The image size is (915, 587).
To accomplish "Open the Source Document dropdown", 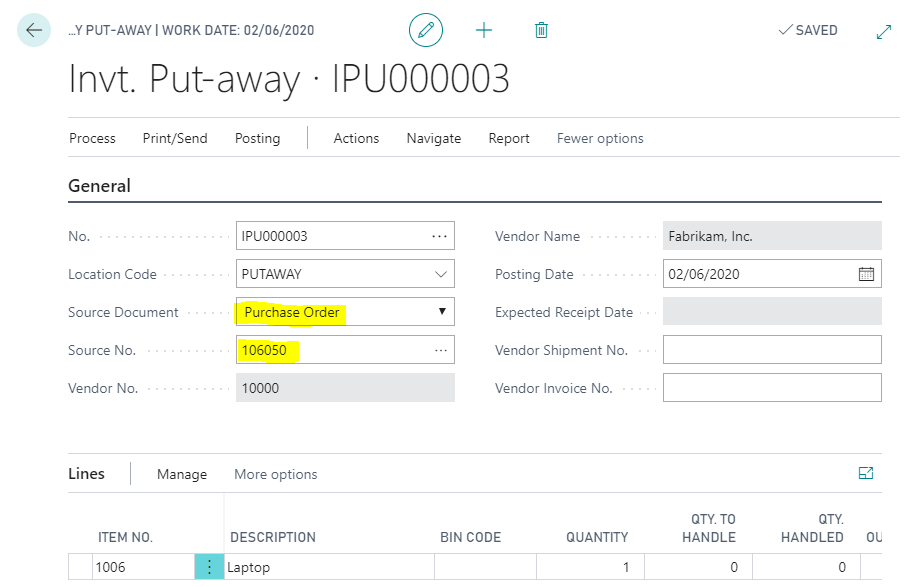I will 442,312.
